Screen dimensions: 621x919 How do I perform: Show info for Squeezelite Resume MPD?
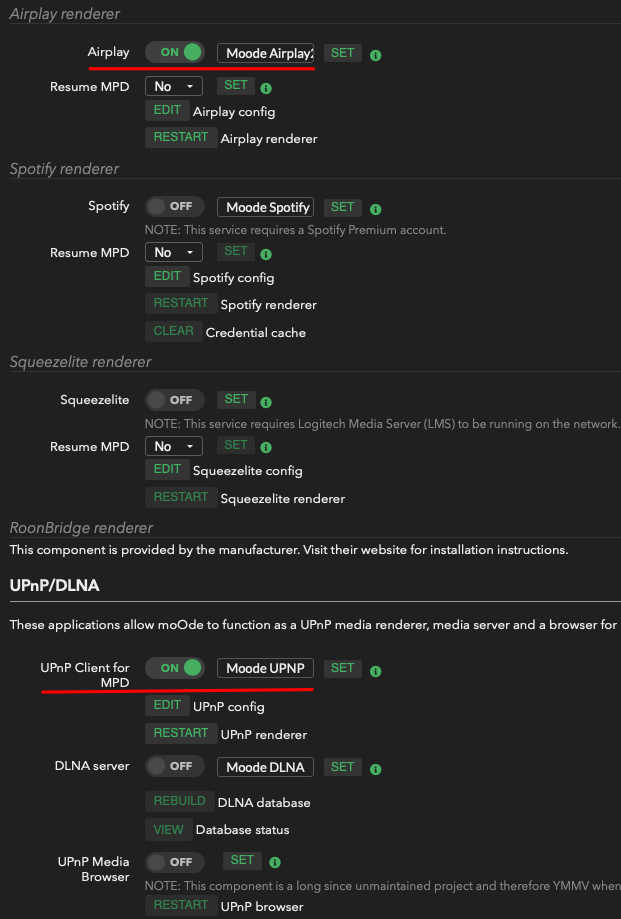[x=266, y=447]
